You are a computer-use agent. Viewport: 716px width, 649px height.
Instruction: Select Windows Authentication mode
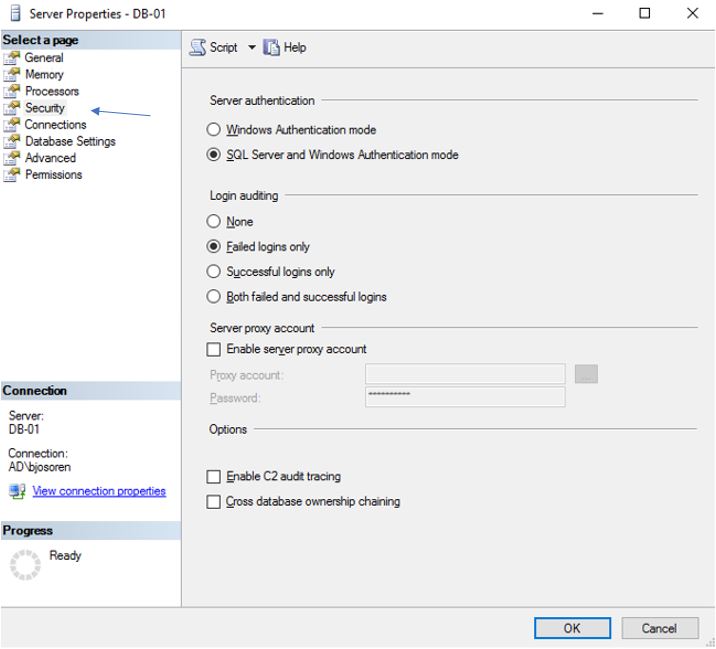click(213, 130)
